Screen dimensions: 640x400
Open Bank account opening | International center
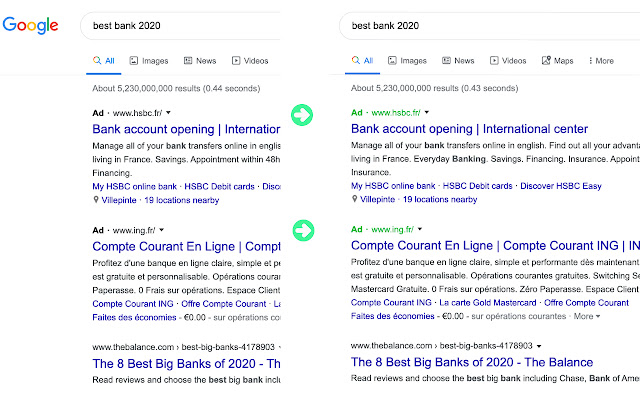469,129
